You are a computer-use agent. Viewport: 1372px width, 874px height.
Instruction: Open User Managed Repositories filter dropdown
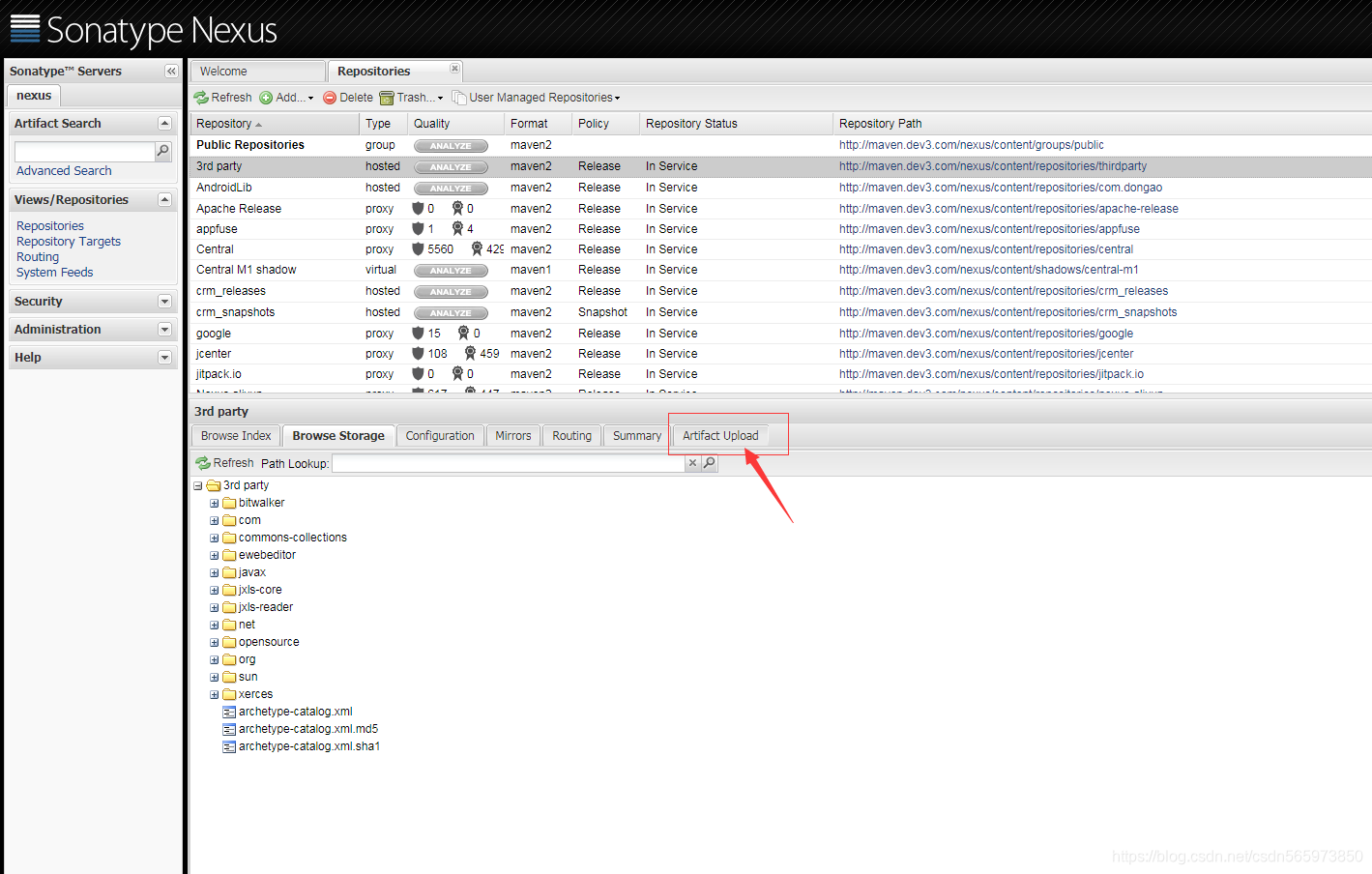click(537, 98)
